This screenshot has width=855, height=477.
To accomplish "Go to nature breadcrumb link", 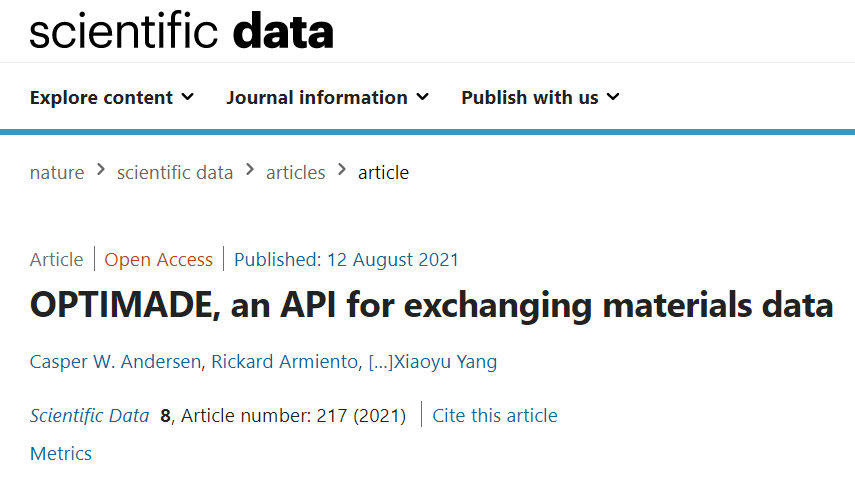I will (x=57, y=173).
